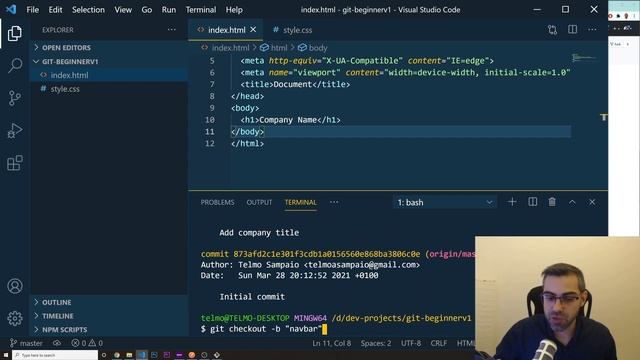This screenshot has height=360, width=640.
Task: Open the Run and Debug view icon
Action: pos(15,131)
